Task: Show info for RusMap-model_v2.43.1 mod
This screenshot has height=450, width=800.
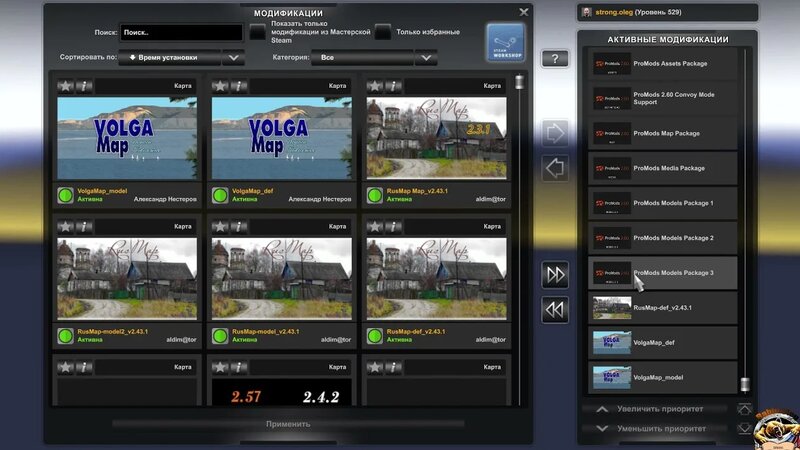Action: [239, 227]
